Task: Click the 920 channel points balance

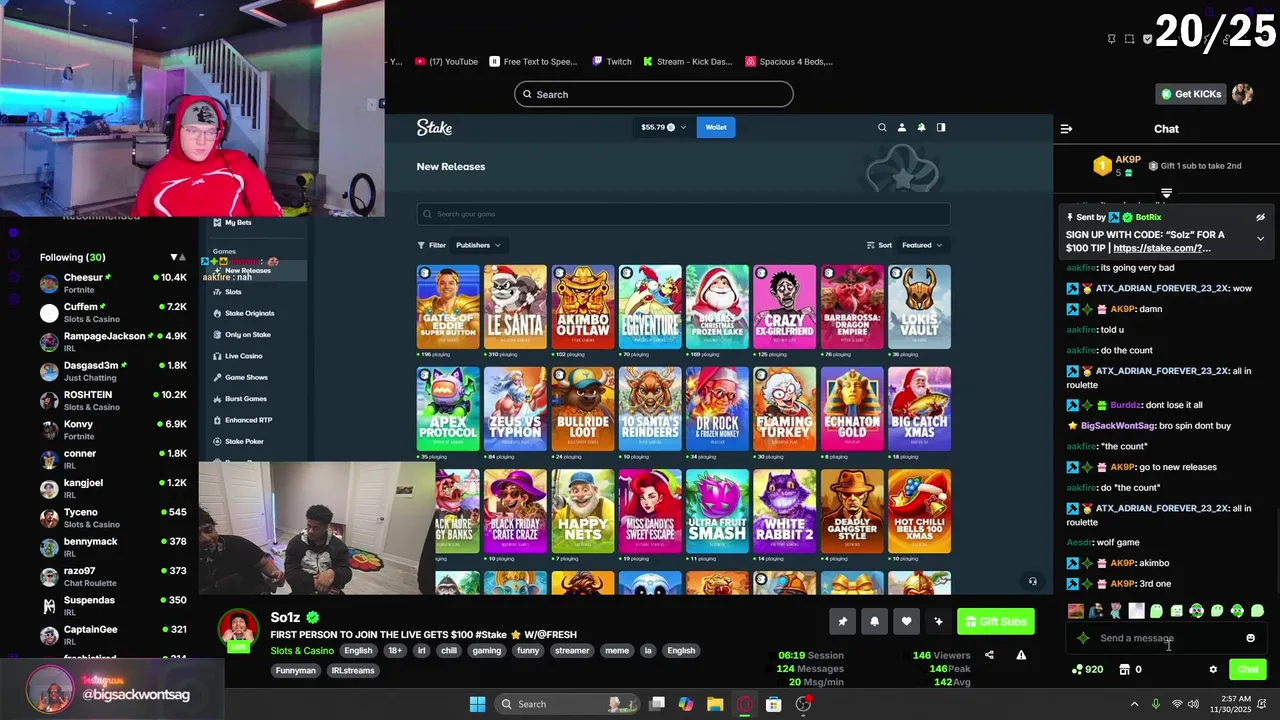Action: [1087, 670]
